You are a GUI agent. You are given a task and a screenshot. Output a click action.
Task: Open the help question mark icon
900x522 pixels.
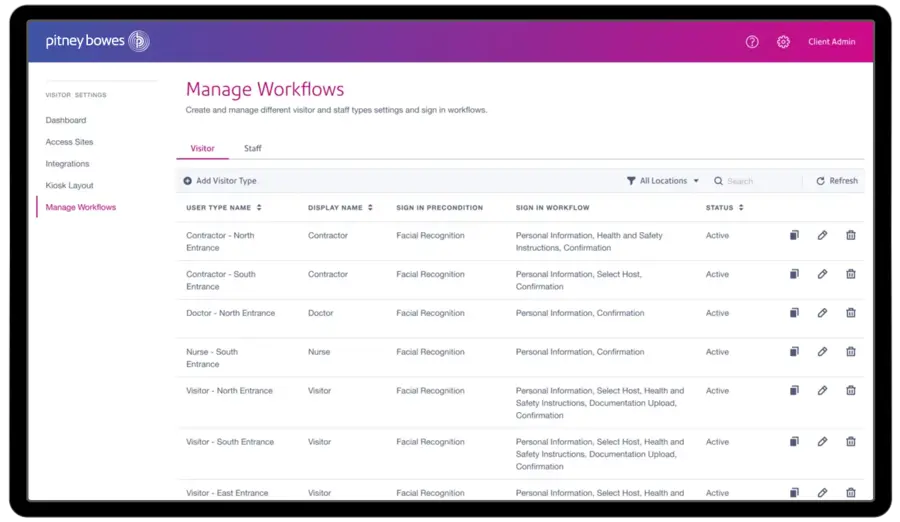click(x=752, y=42)
